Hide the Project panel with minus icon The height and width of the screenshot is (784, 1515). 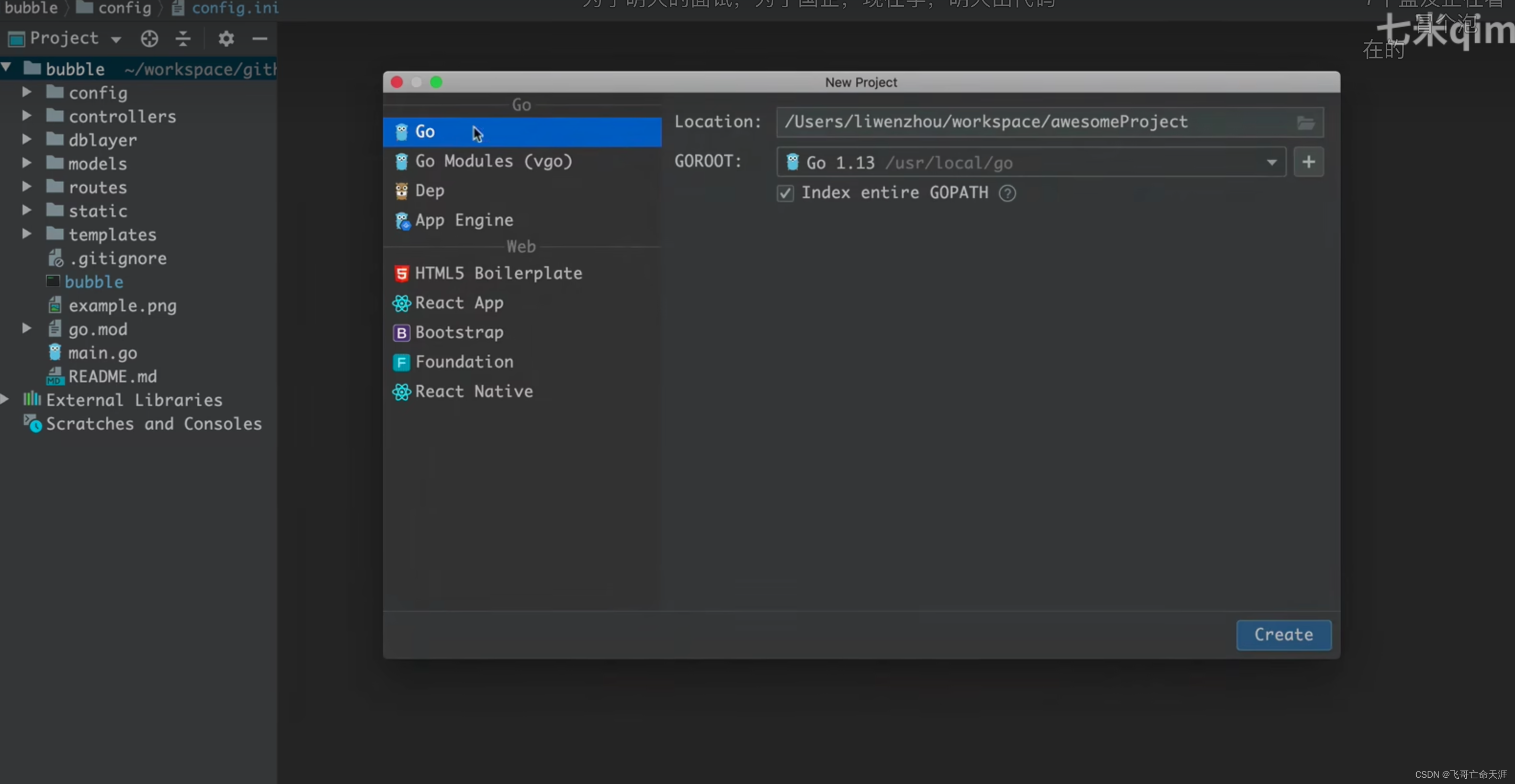coord(260,39)
